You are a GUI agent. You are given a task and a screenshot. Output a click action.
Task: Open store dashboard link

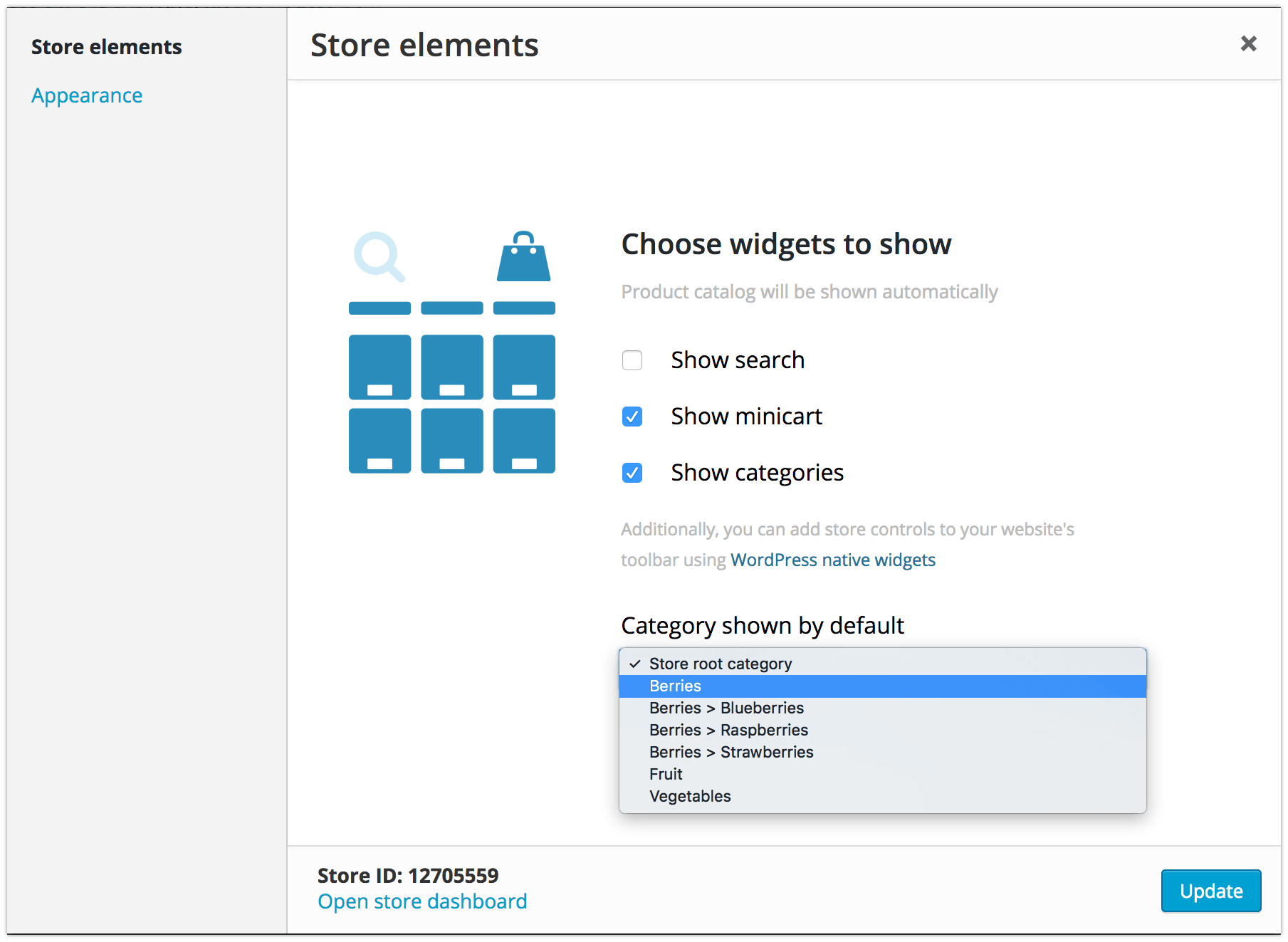(x=422, y=901)
